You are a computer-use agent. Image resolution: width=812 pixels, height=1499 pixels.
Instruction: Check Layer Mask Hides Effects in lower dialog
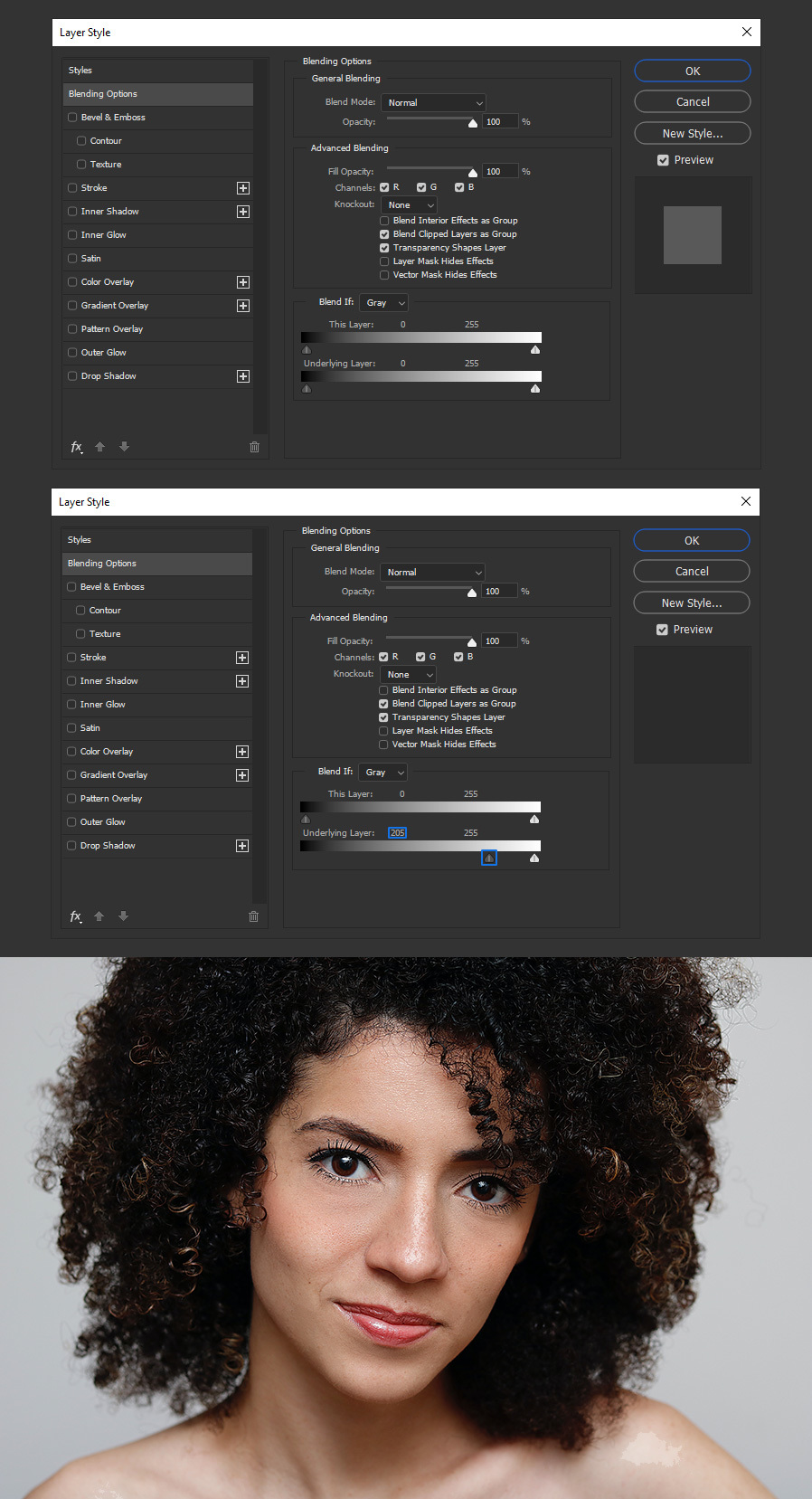coord(383,731)
